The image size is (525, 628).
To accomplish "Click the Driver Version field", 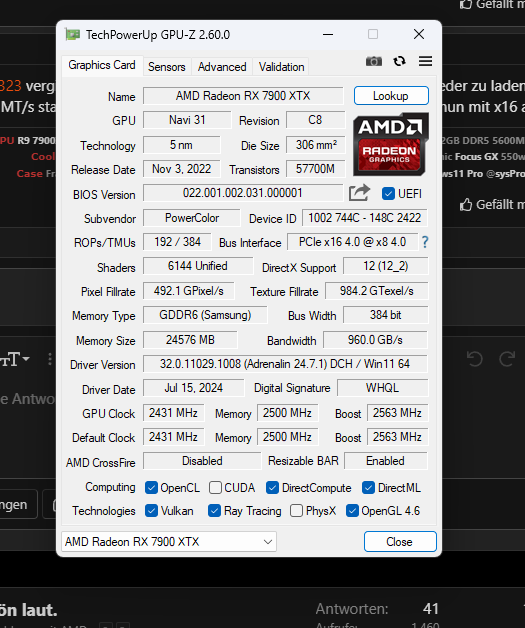I will pyautogui.click(x=285, y=364).
